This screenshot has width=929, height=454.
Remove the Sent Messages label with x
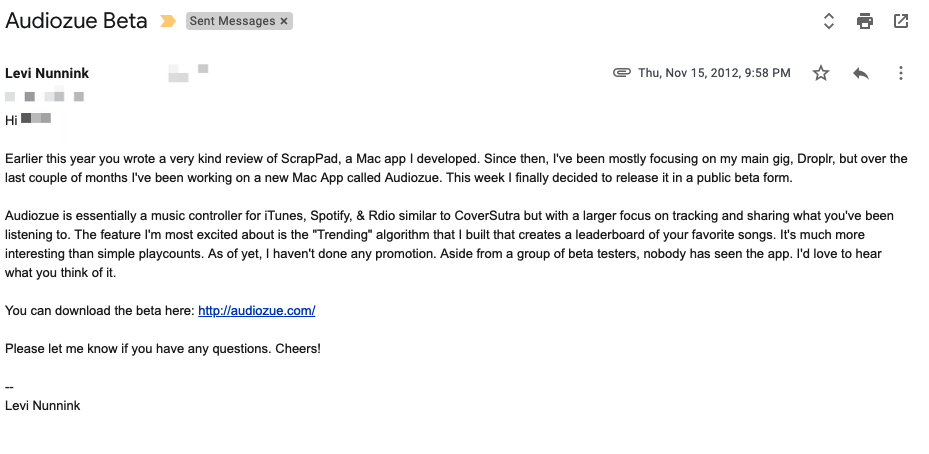pyautogui.click(x=284, y=21)
